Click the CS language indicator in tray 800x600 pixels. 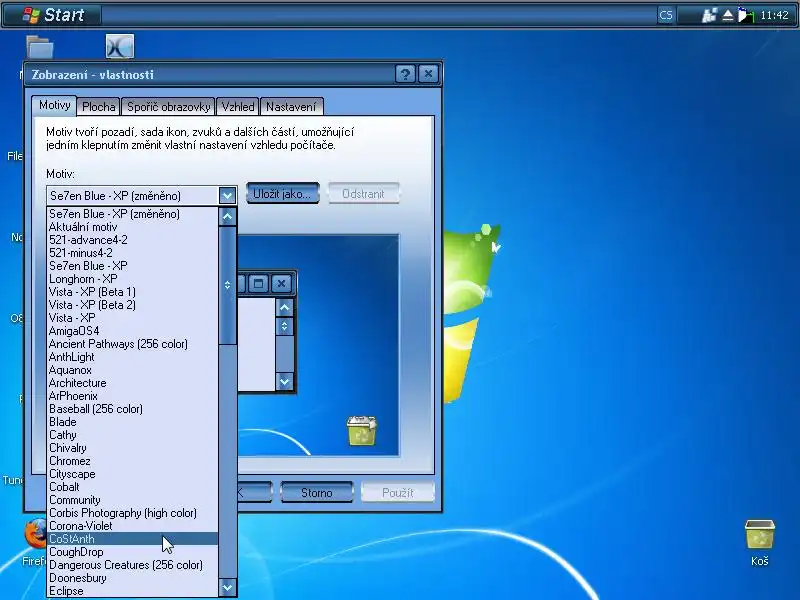(665, 15)
